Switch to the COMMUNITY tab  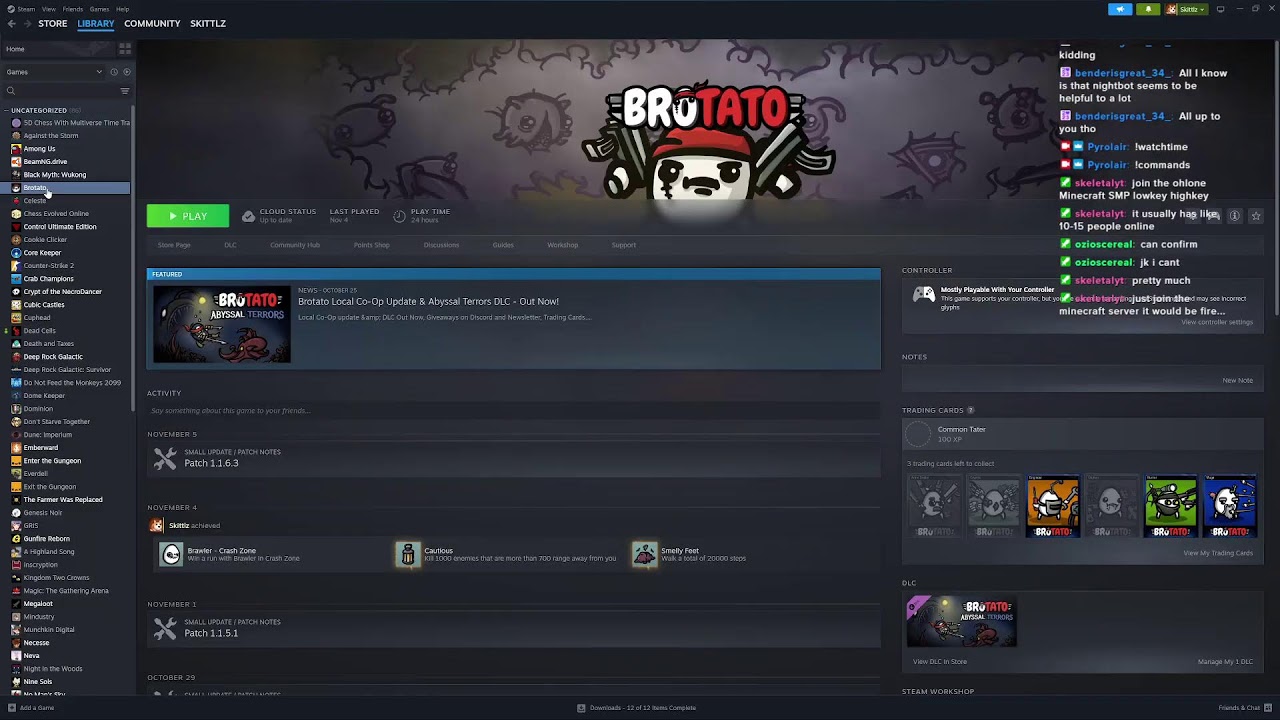pyautogui.click(x=152, y=24)
